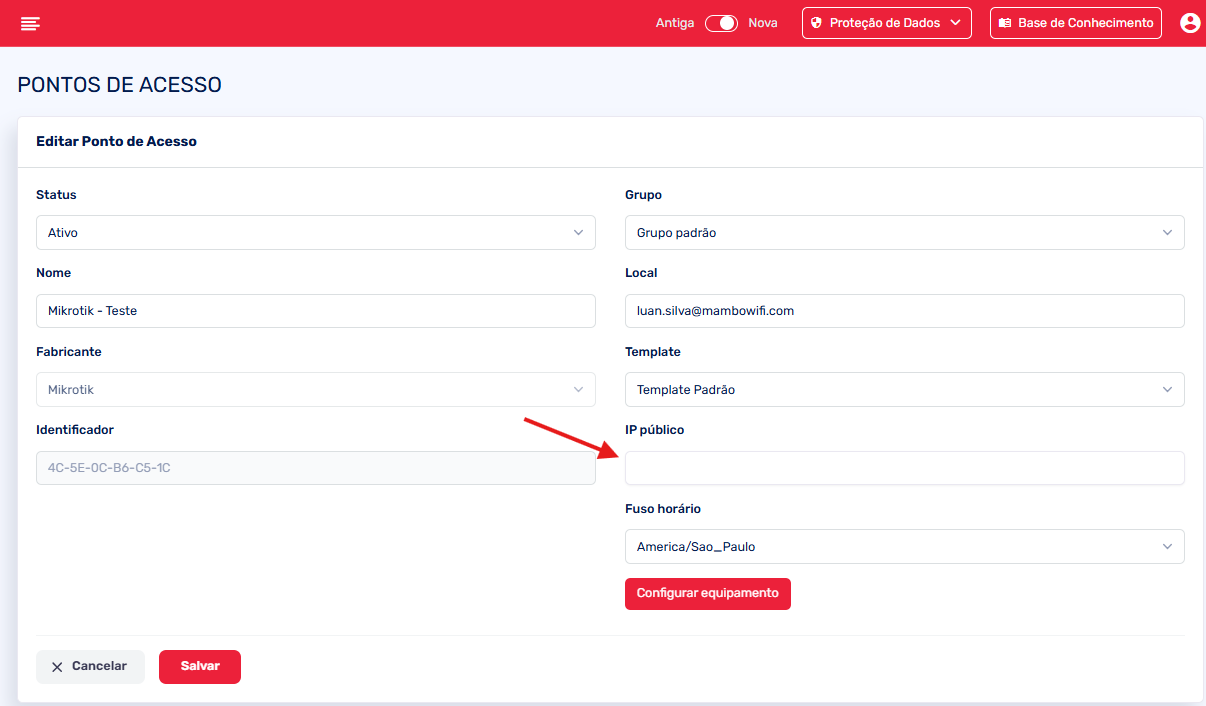Toggle the Antiga/Nova version switch

point(721,23)
